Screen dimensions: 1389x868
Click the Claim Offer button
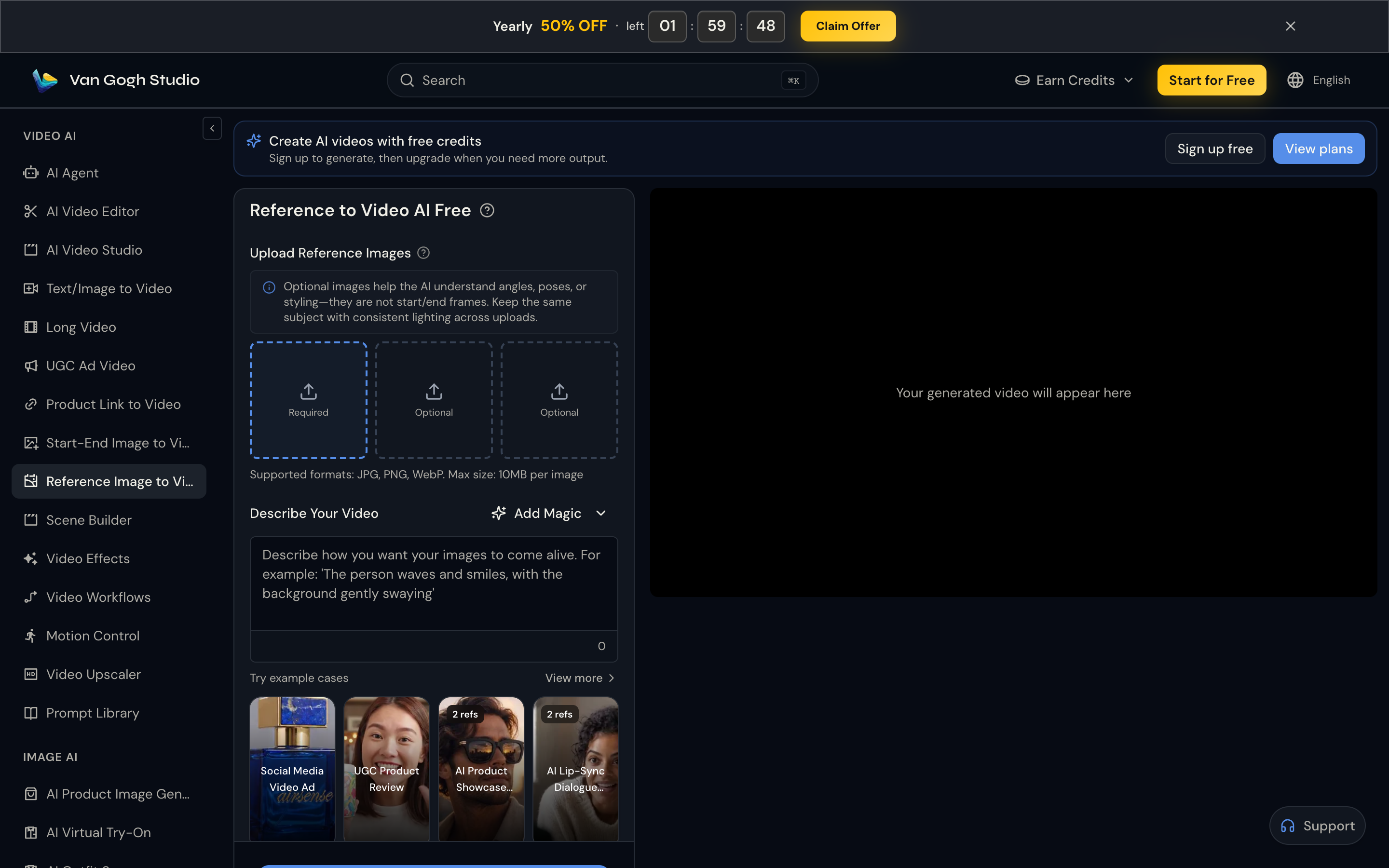coord(848,26)
